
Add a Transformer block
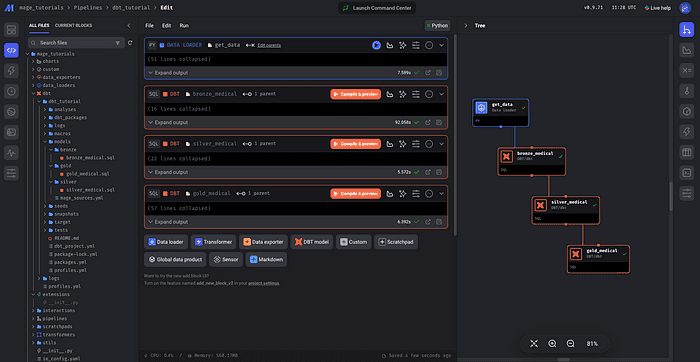pos(213,242)
